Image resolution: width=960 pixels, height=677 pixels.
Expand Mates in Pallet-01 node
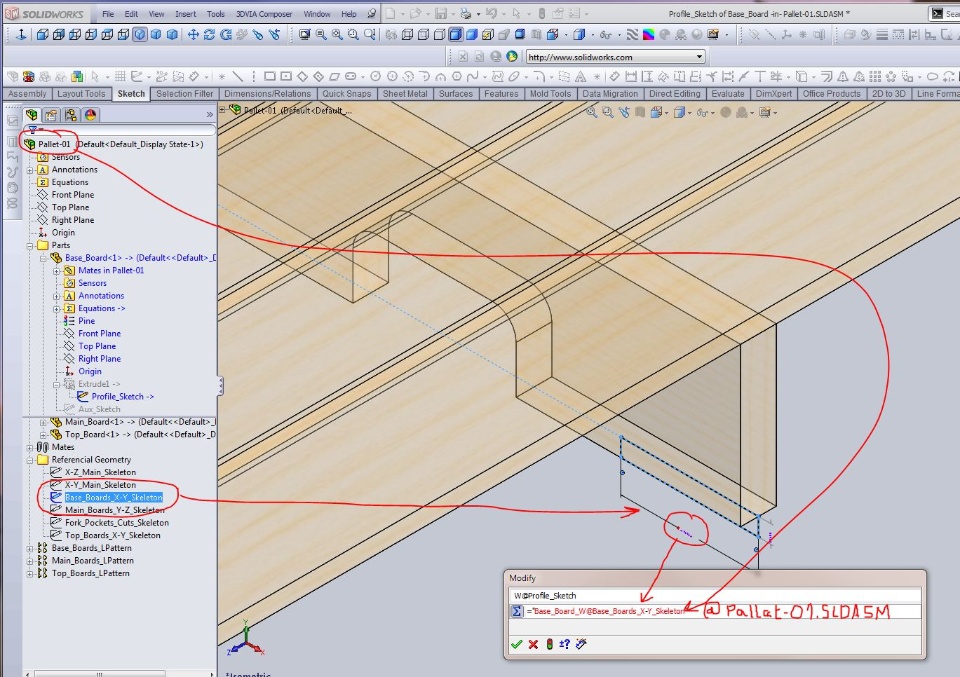pyautogui.click(x=56, y=271)
